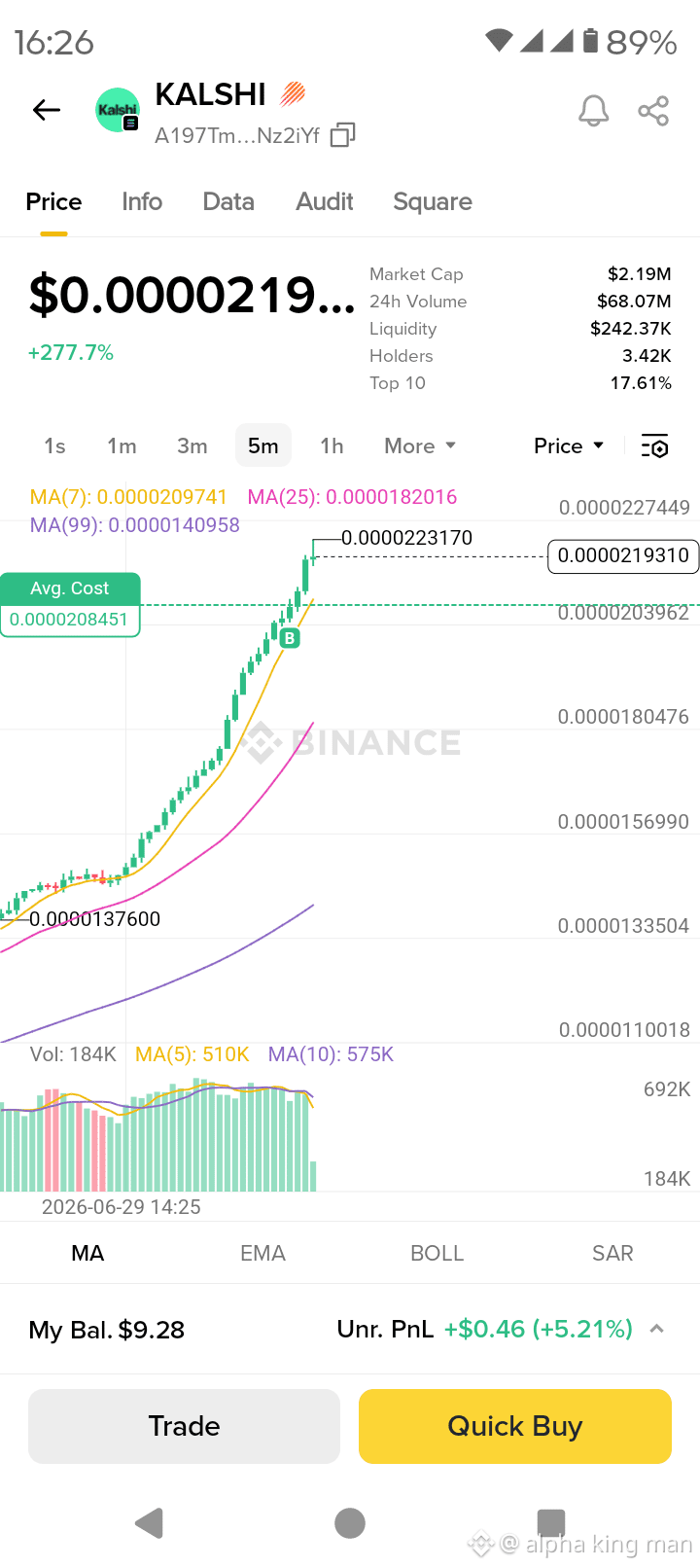Viewport: 700px width, 1568px height.
Task: Open the Square tab
Action: point(433,201)
